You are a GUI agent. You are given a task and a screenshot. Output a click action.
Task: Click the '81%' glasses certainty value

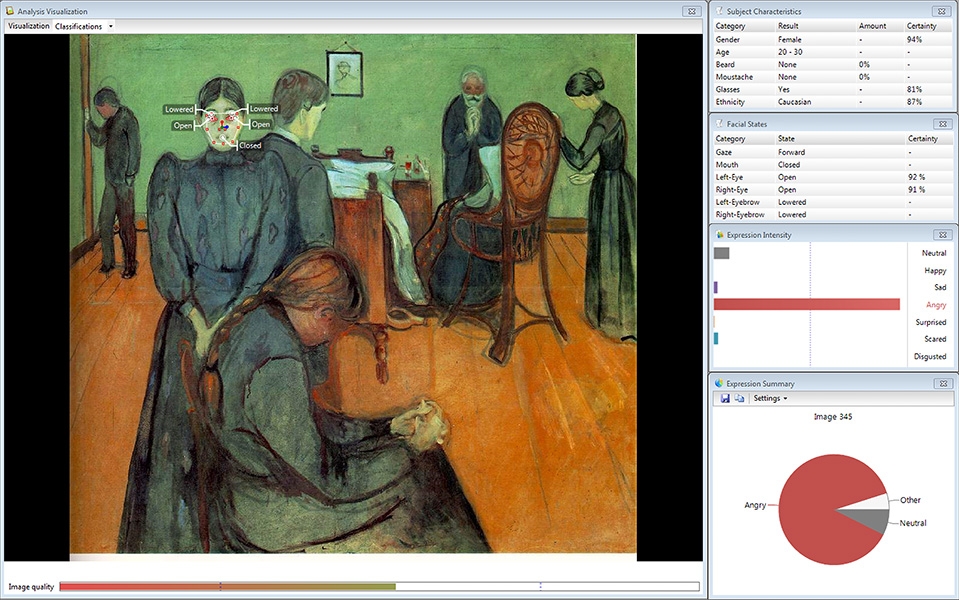pos(914,89)
